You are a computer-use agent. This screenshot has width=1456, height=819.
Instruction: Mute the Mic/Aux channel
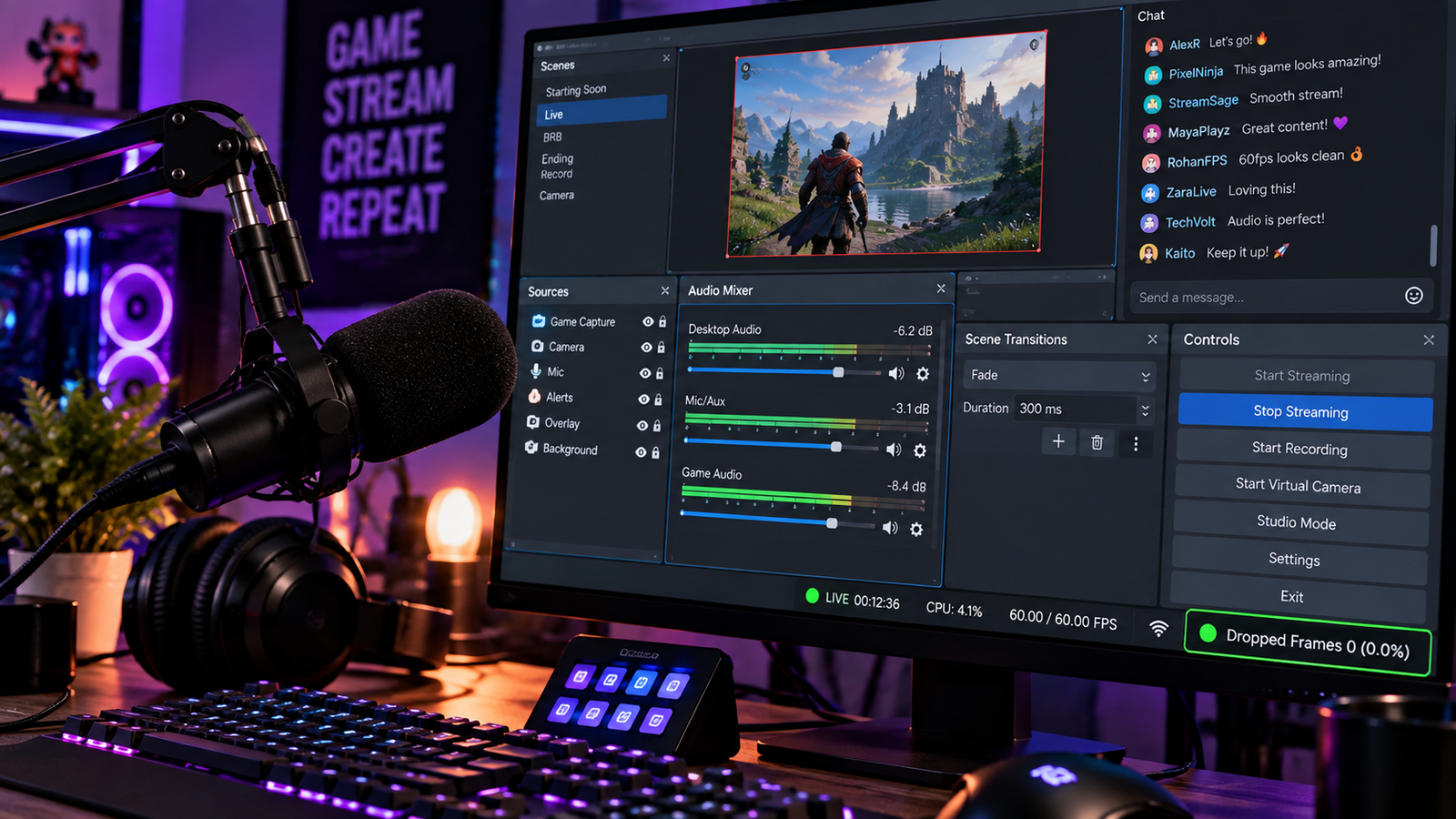coord(894,450)
